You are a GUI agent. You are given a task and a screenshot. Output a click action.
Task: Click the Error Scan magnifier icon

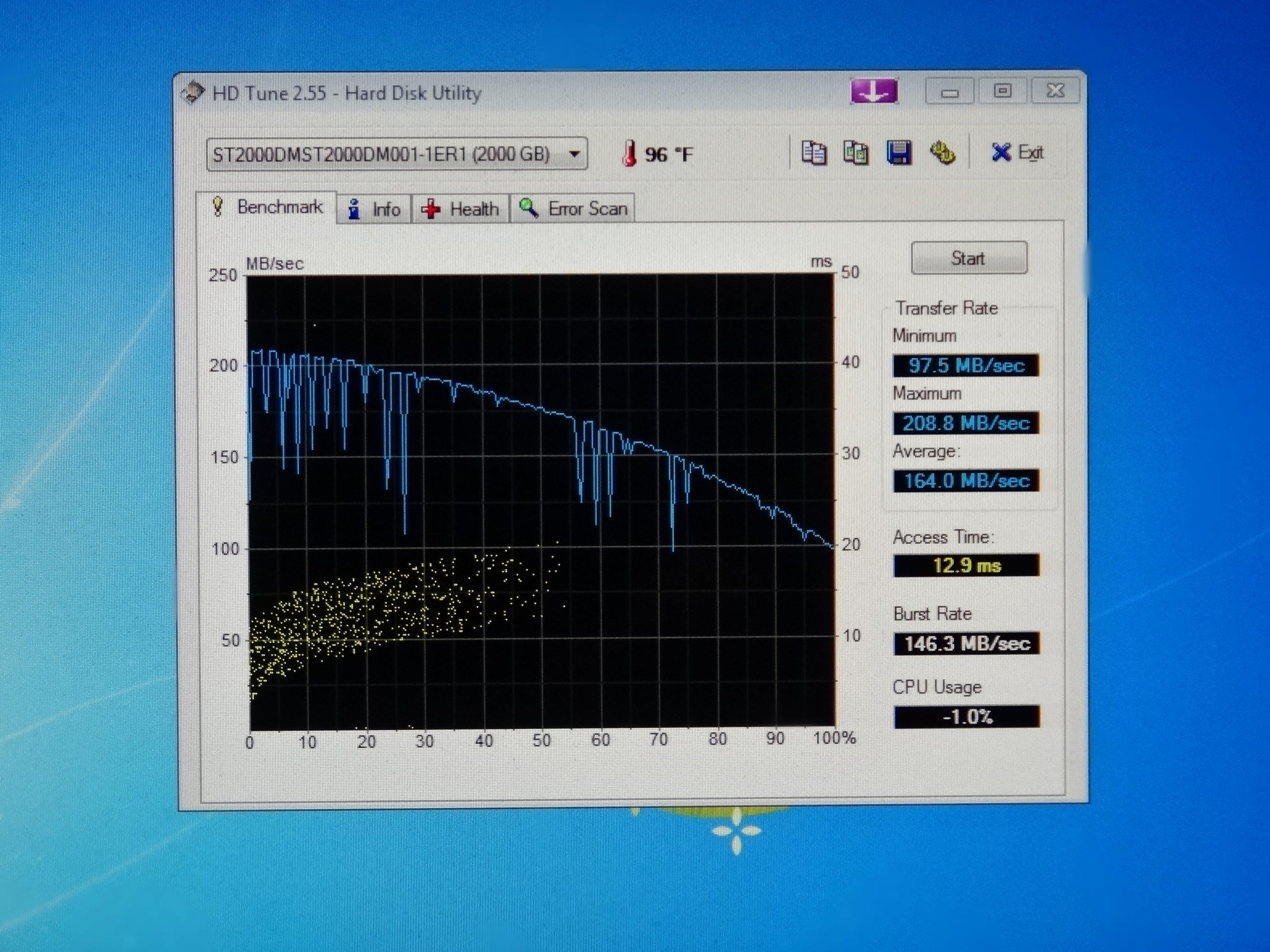click(x=528, y=208)
